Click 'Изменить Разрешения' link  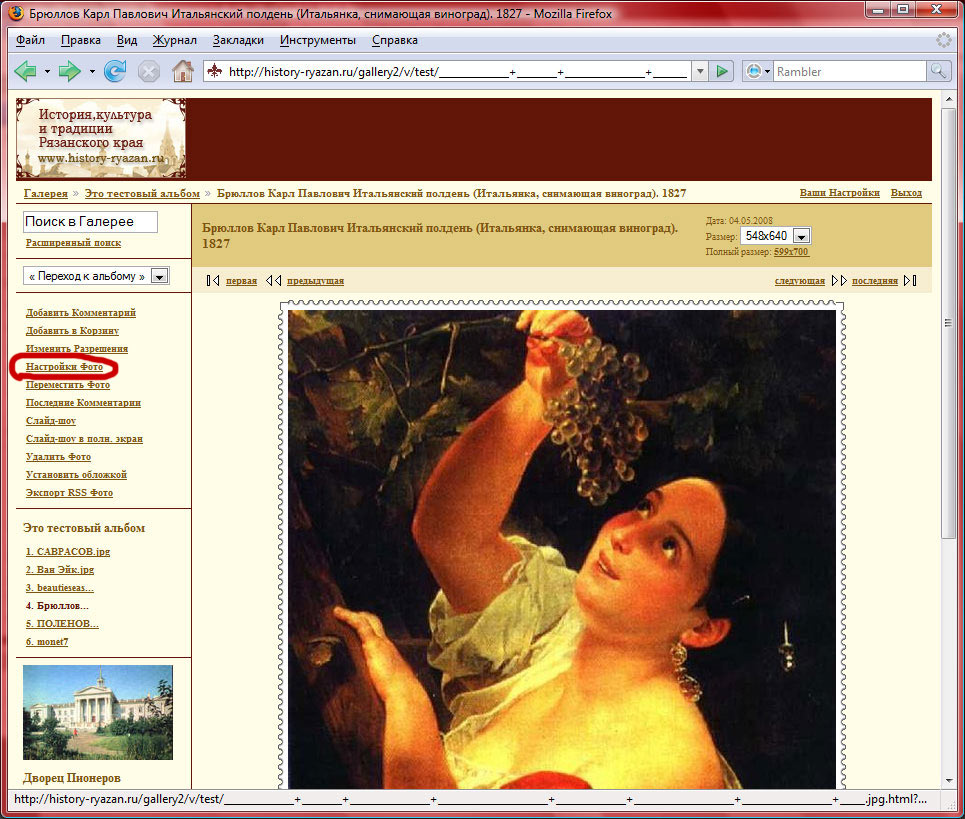click(77, 348)
